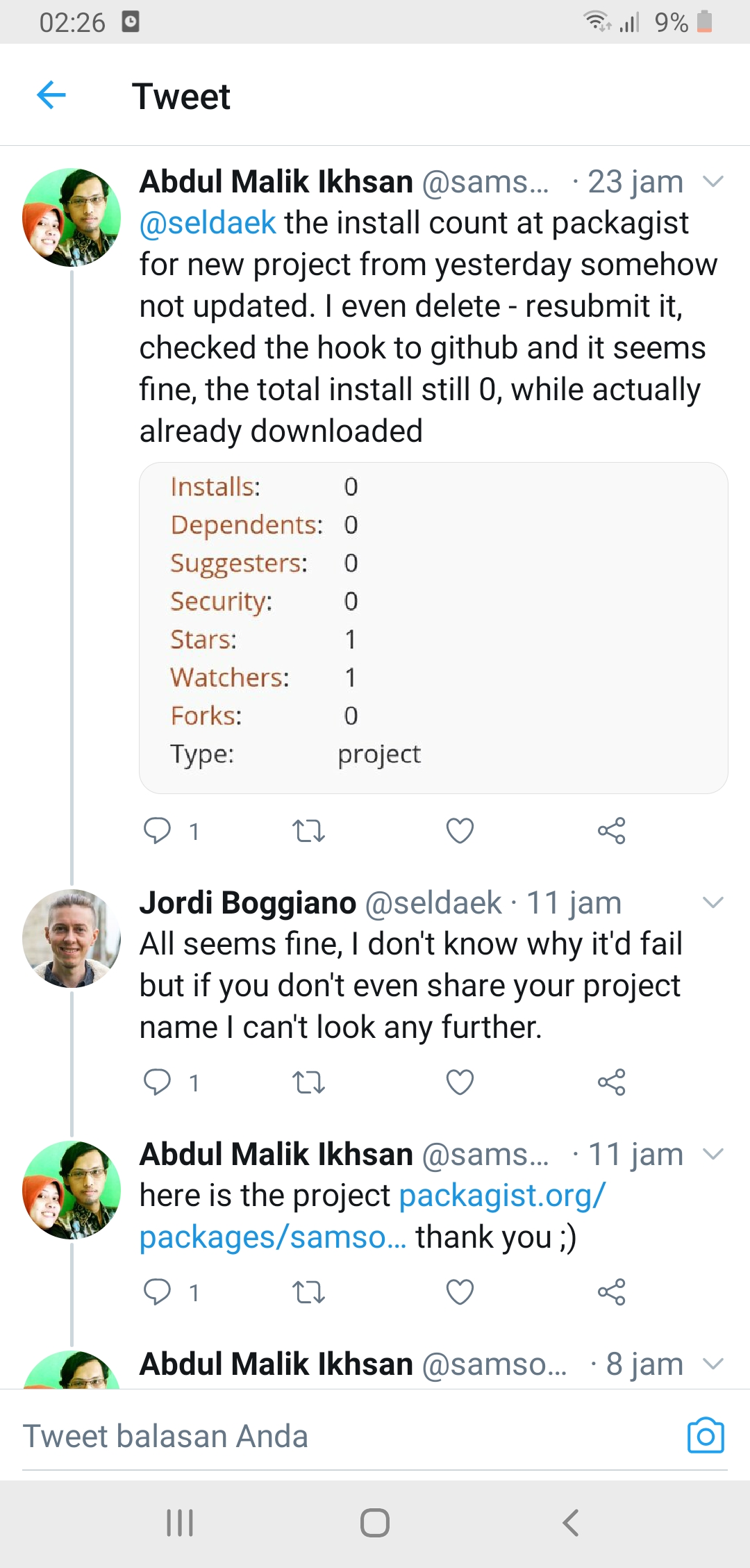Expand options chevron on 8 jam tweet

[x=713, y=1364]
